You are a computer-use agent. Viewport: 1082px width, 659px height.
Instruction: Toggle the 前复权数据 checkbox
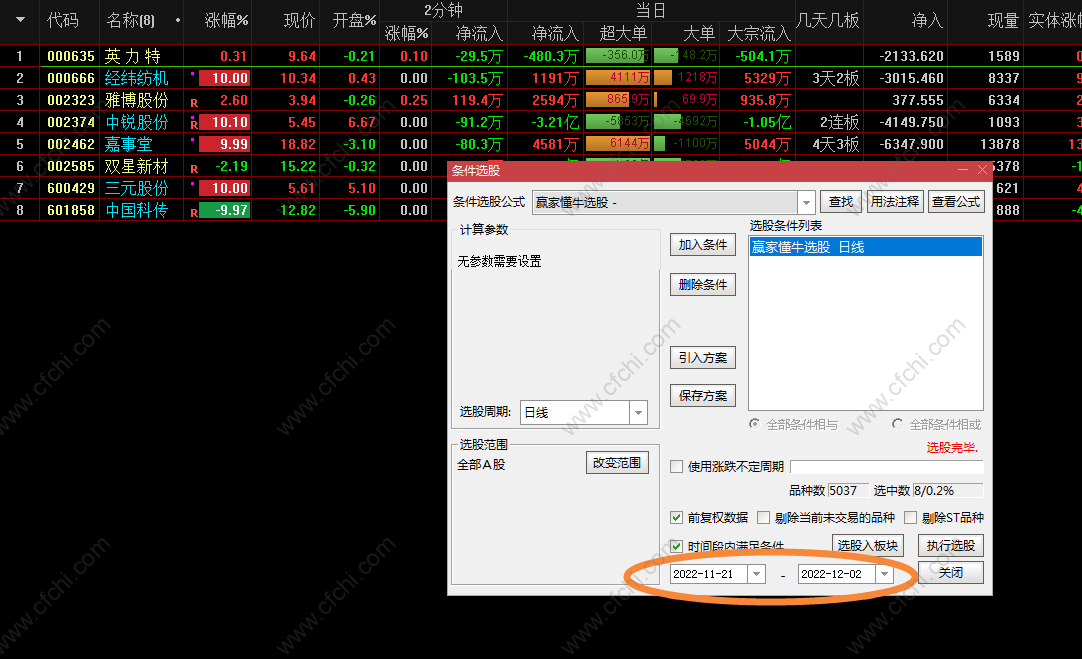(x=676, y=517)
